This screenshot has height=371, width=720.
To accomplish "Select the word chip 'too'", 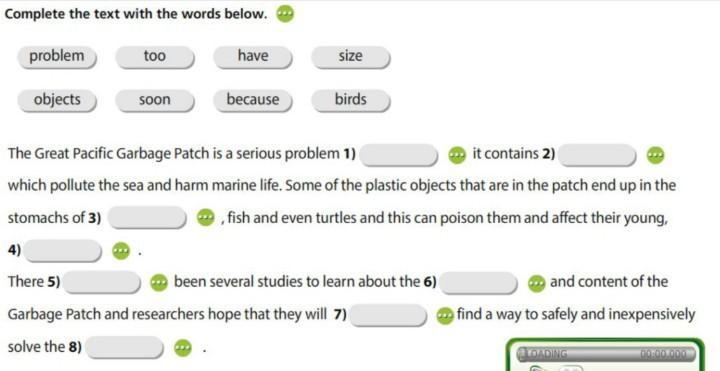I will coord(155,57).
